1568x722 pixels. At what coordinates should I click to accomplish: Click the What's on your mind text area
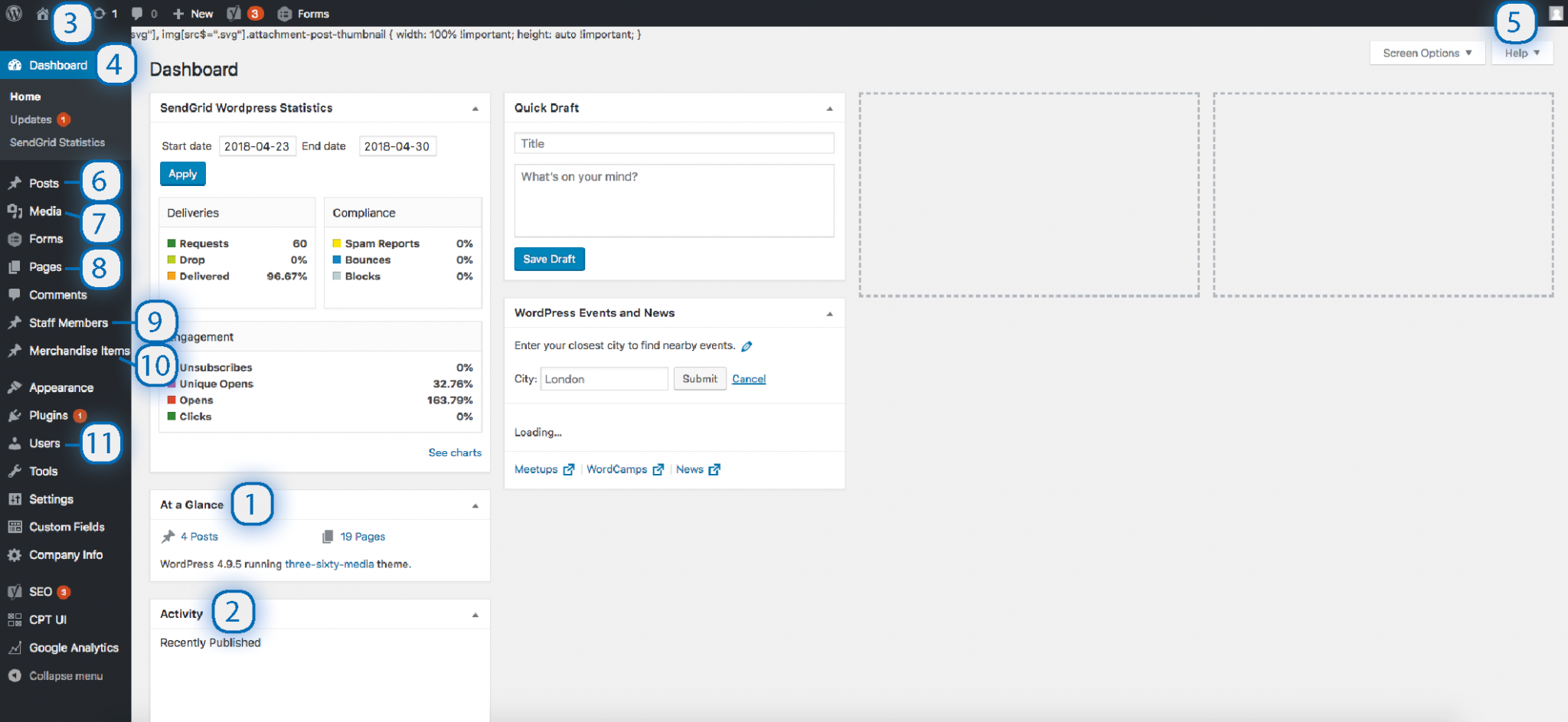click(x=674, y=201)
